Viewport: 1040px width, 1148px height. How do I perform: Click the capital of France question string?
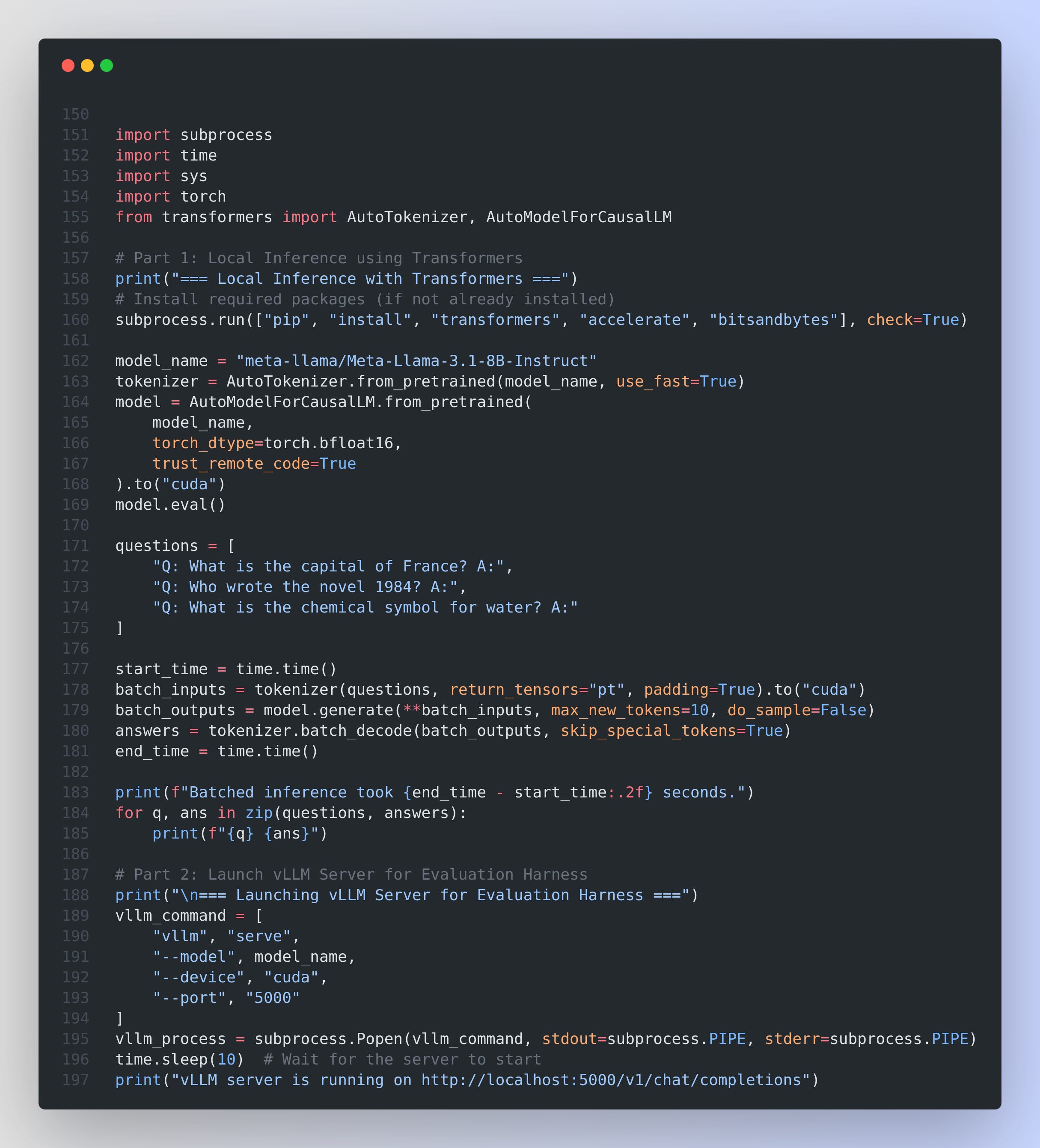coord(328,566)
